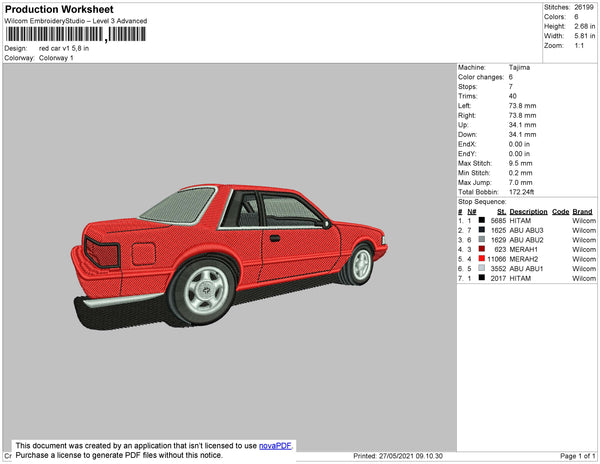Click the Description column header
This screenshot has width=600, height=464.
(x=528, y=212)
